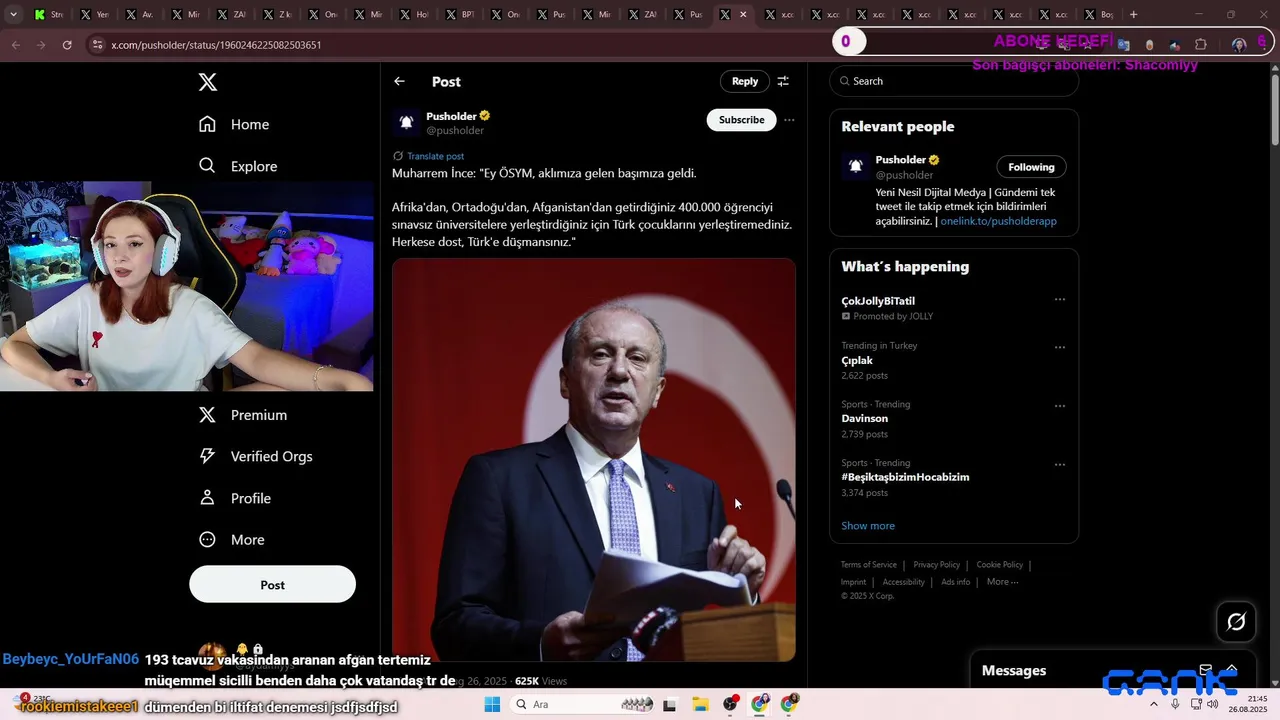Open File Explorer from the taskbar

click(700, 704)
